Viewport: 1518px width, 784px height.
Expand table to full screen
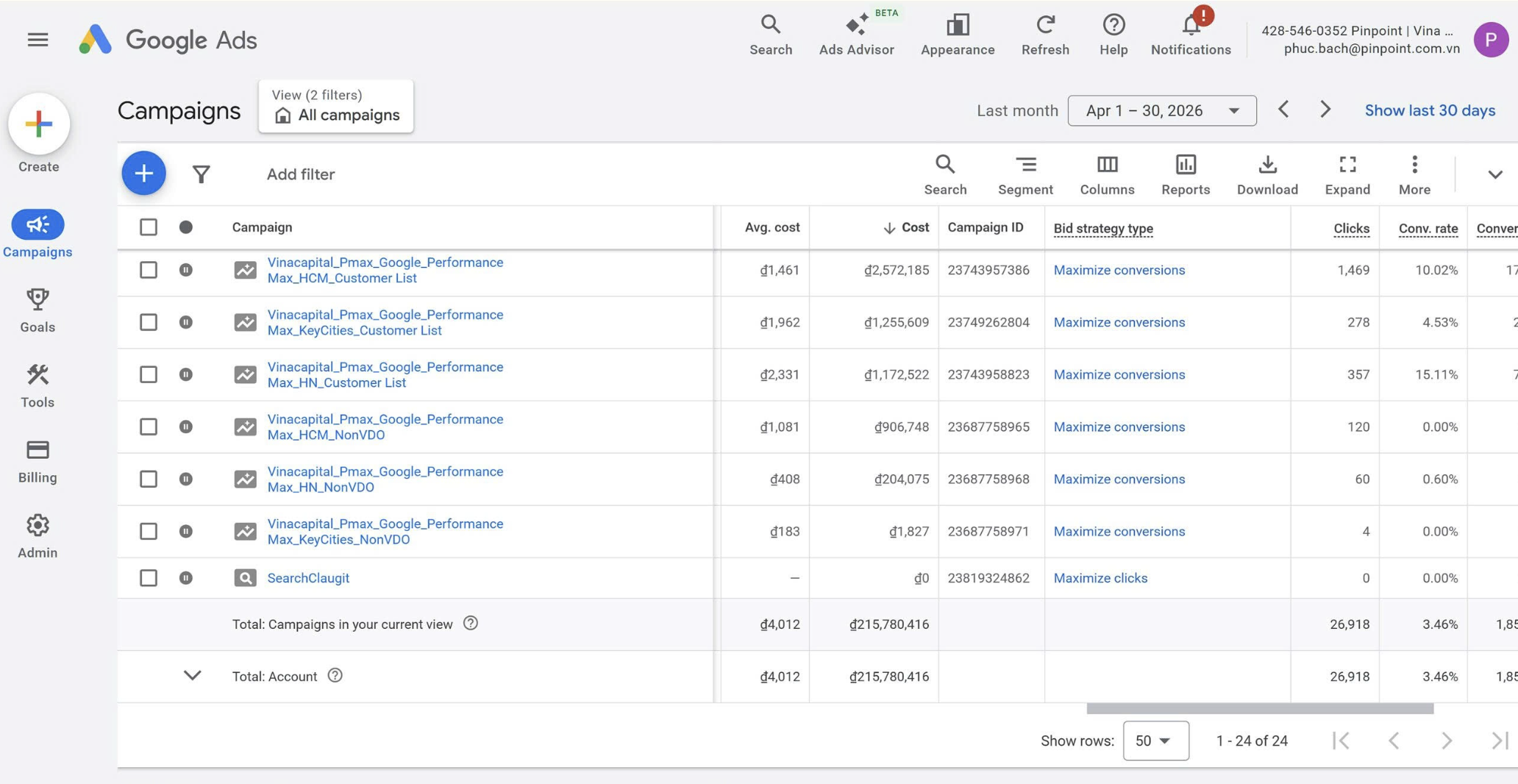coord(1347,174)
